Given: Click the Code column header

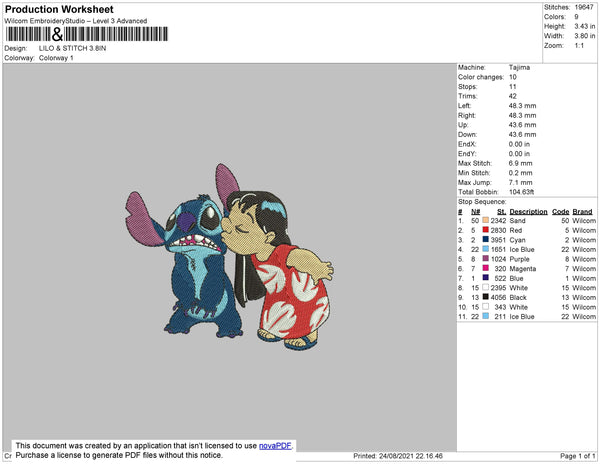Looking at the screenshot, I should (561, 212).
